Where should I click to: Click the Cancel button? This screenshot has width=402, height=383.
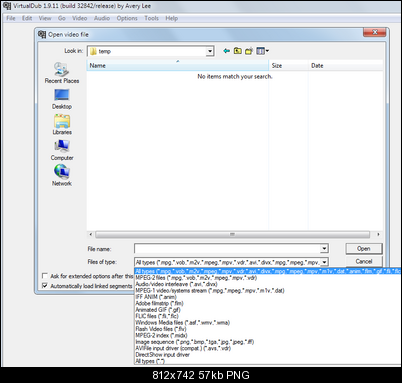364,261
